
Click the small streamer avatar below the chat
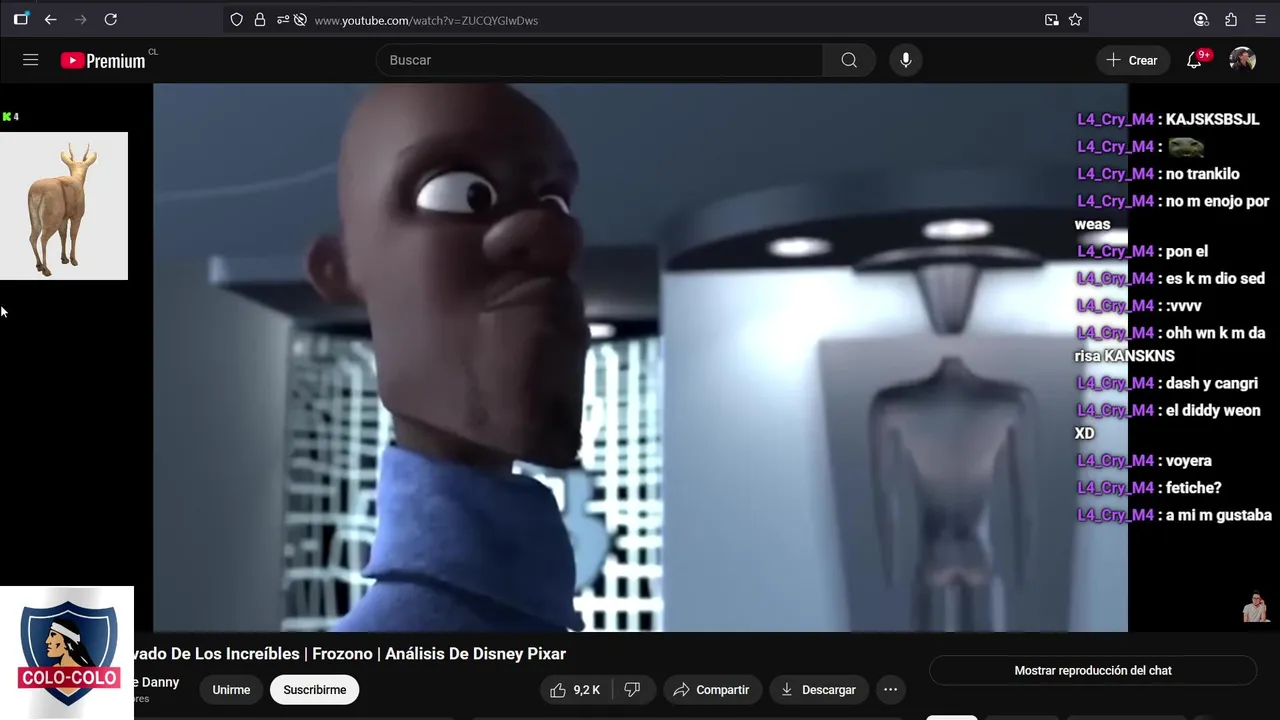[1255, 607]
